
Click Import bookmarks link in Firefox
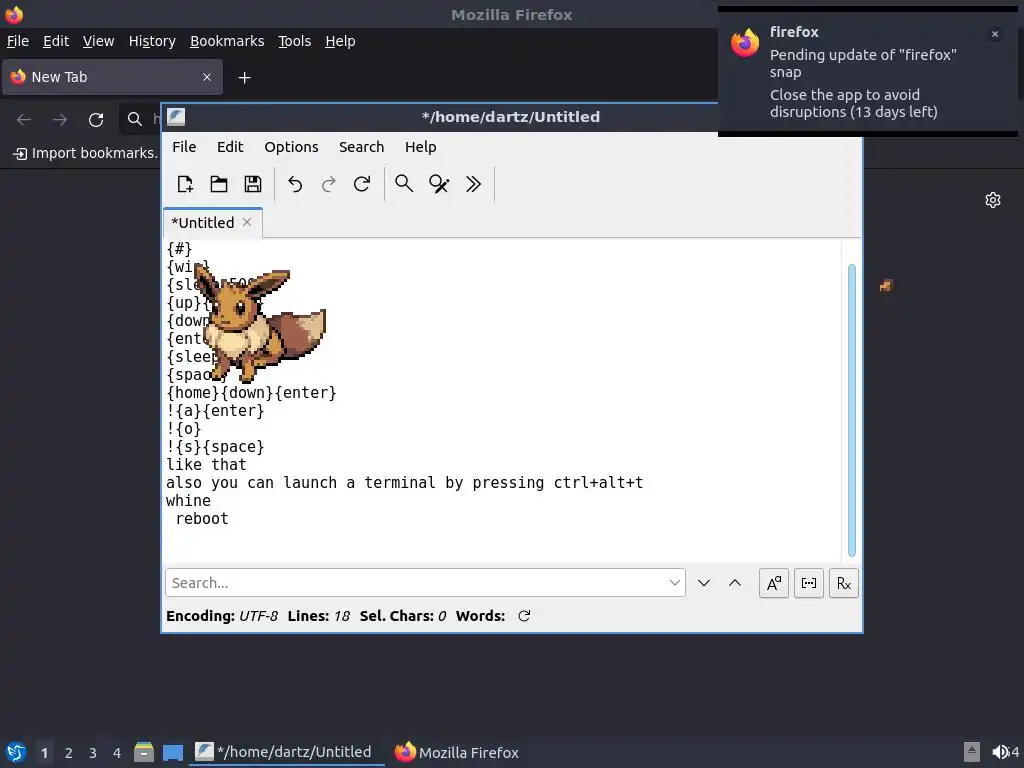coord(86,153)
